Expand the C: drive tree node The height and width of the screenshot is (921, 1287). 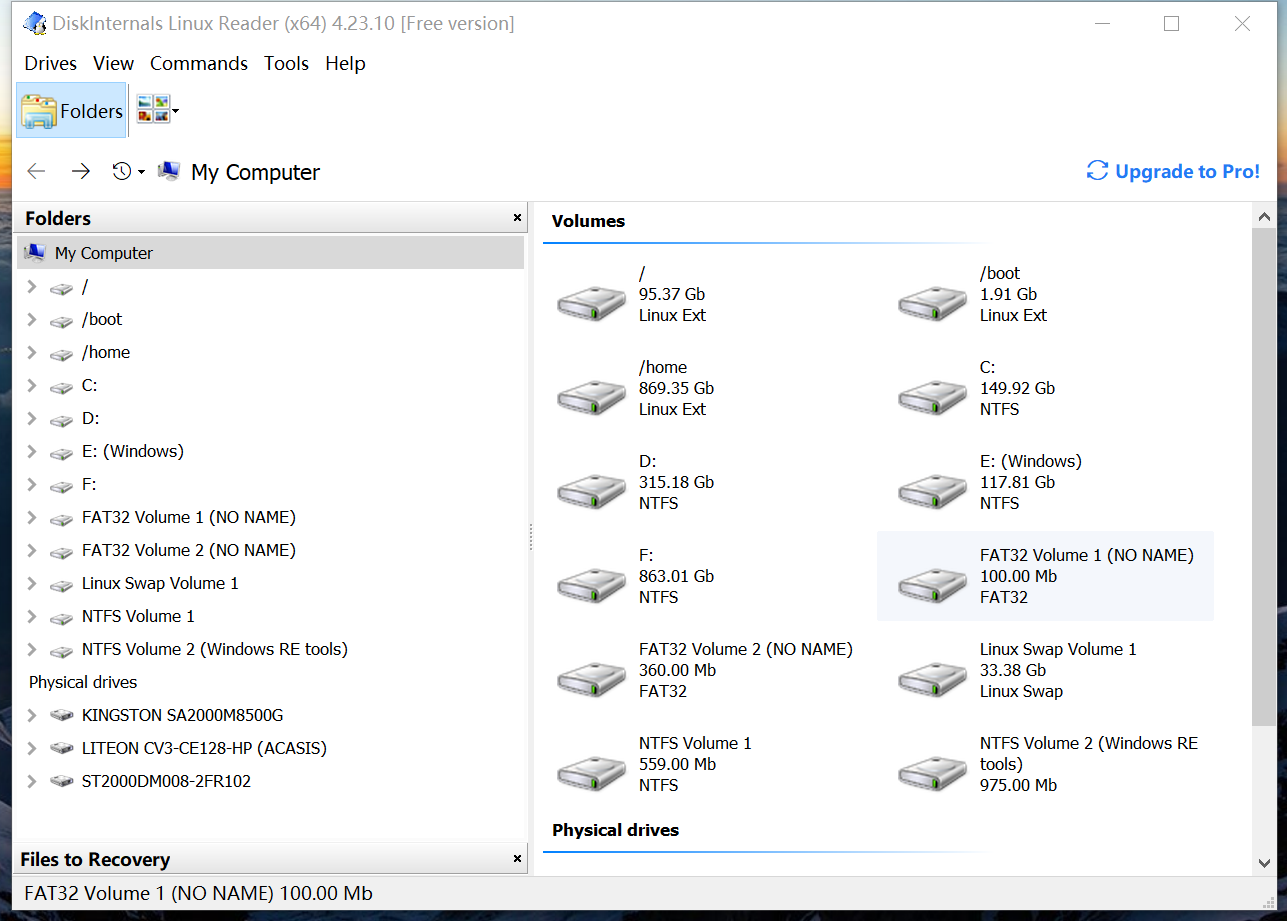click(x=32, y=386)
